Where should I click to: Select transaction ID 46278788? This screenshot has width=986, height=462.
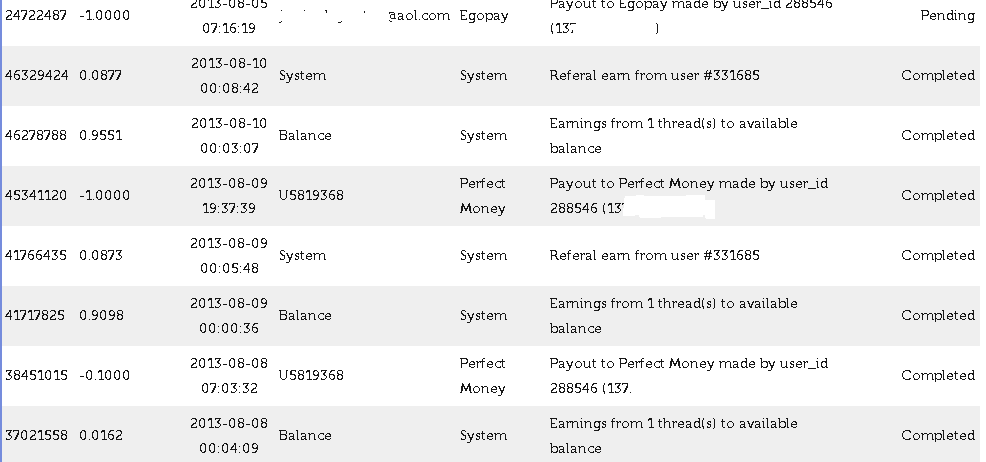click(36, 136)
